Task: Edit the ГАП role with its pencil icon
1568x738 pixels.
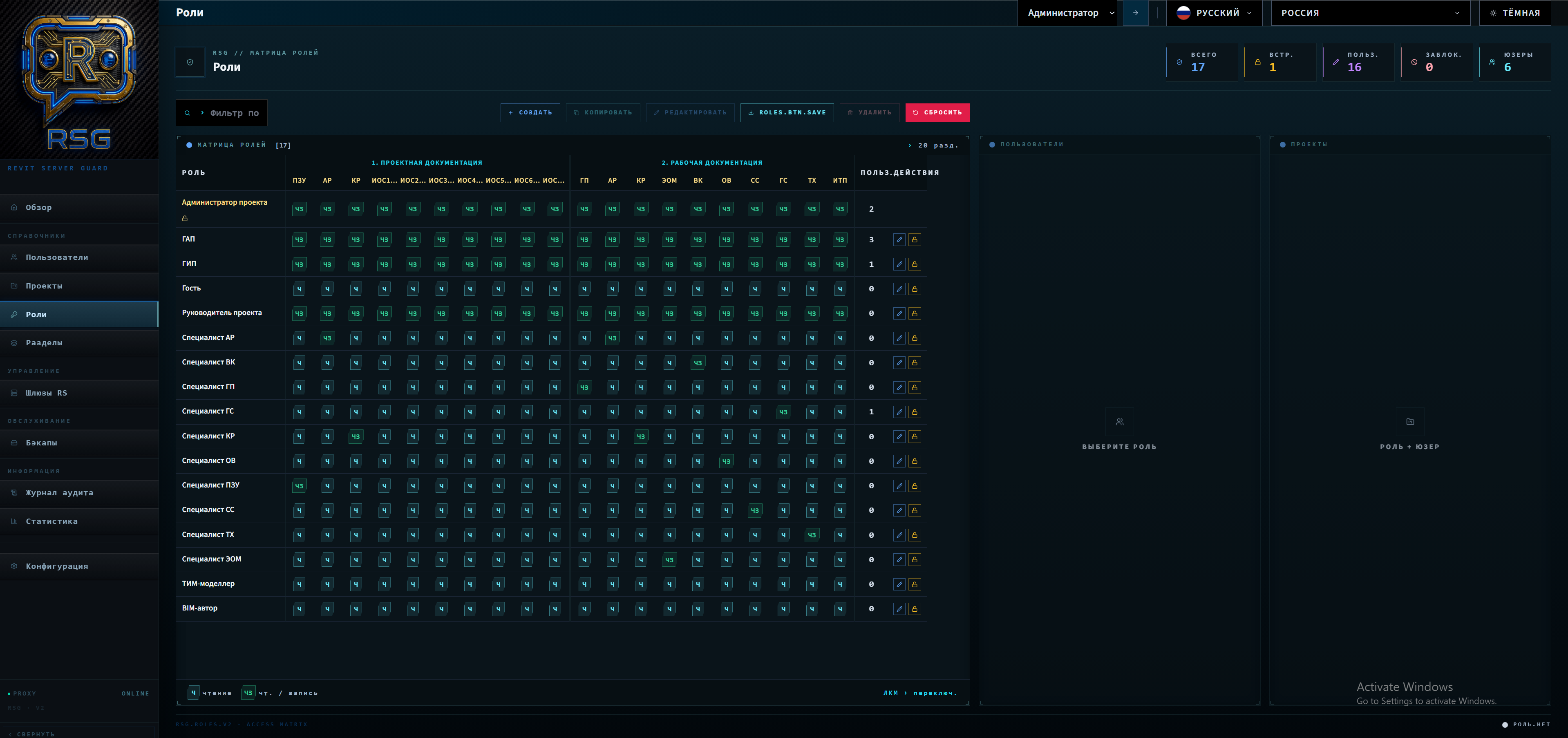Action: (x=900, y=239)
